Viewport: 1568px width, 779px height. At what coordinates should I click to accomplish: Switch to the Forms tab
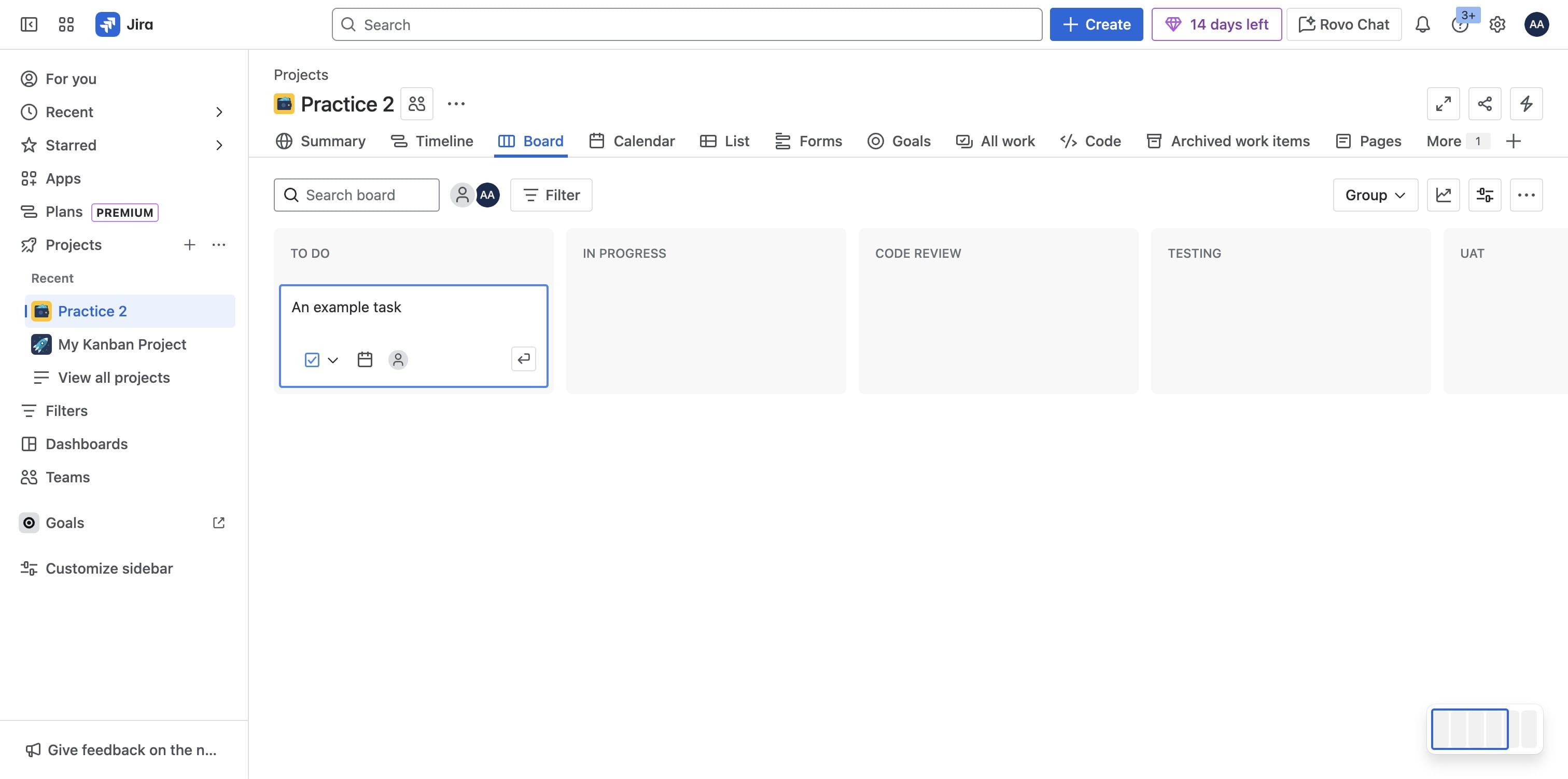pos(808,141)
